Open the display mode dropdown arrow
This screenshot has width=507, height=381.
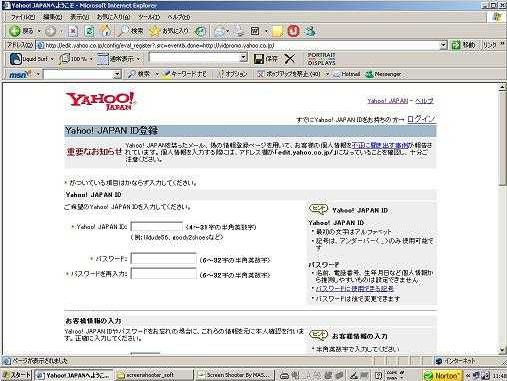click(x=138, y=59)
